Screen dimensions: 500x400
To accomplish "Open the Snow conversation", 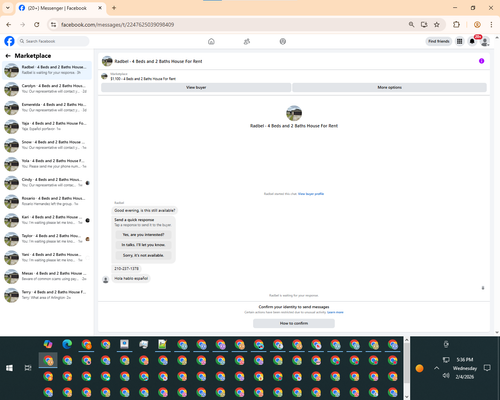I will pyautogui.click(x=47, y=145).
